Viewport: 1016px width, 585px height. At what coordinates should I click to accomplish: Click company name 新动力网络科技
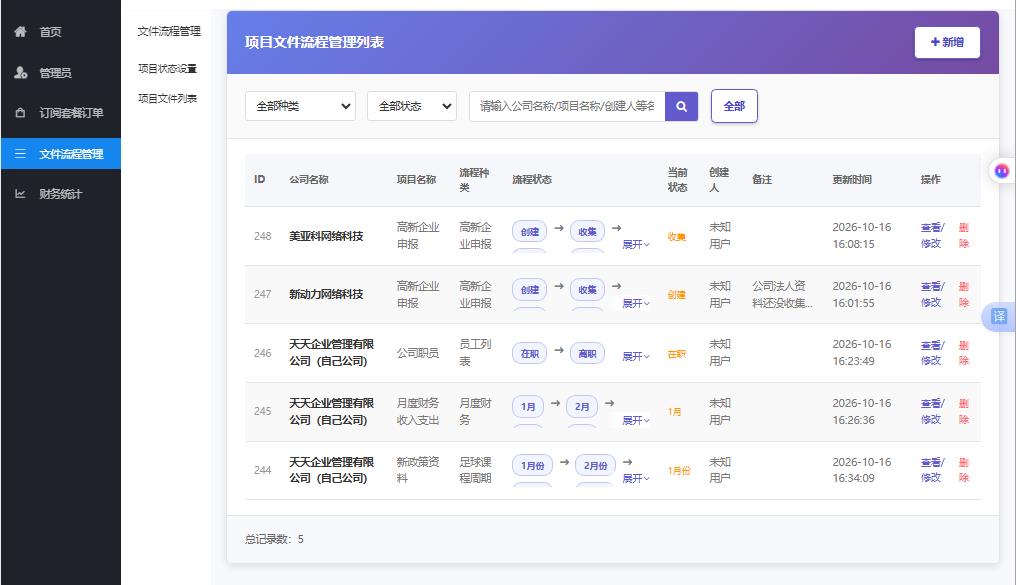[326, 295]
